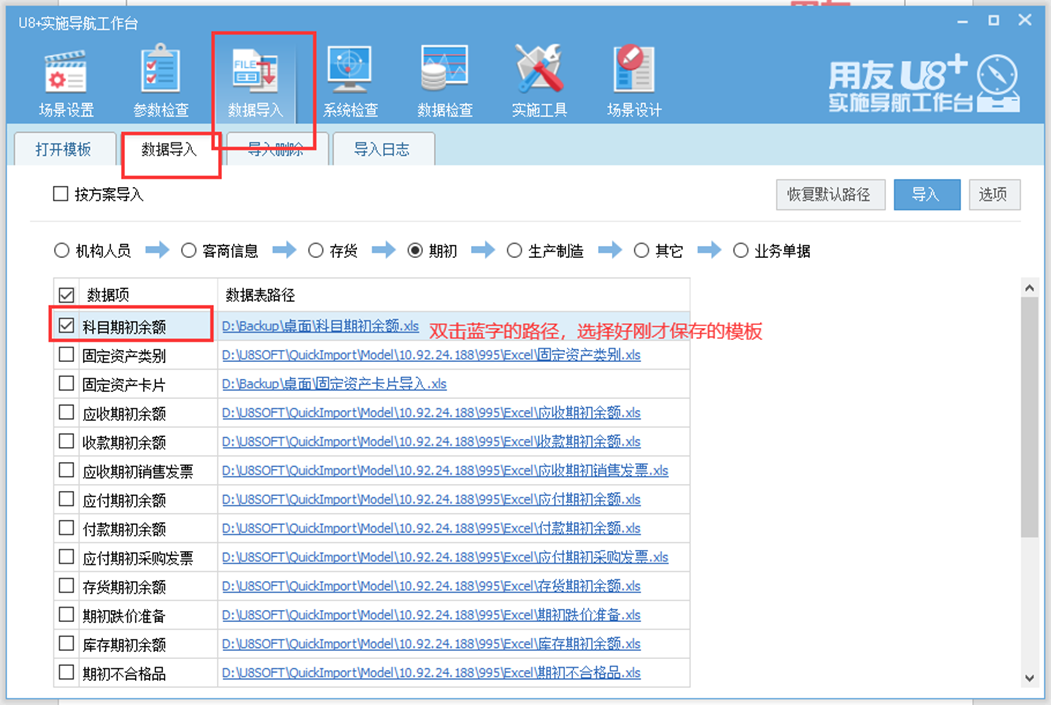Open the 系统检查 monitor icon

click(350, 81)
